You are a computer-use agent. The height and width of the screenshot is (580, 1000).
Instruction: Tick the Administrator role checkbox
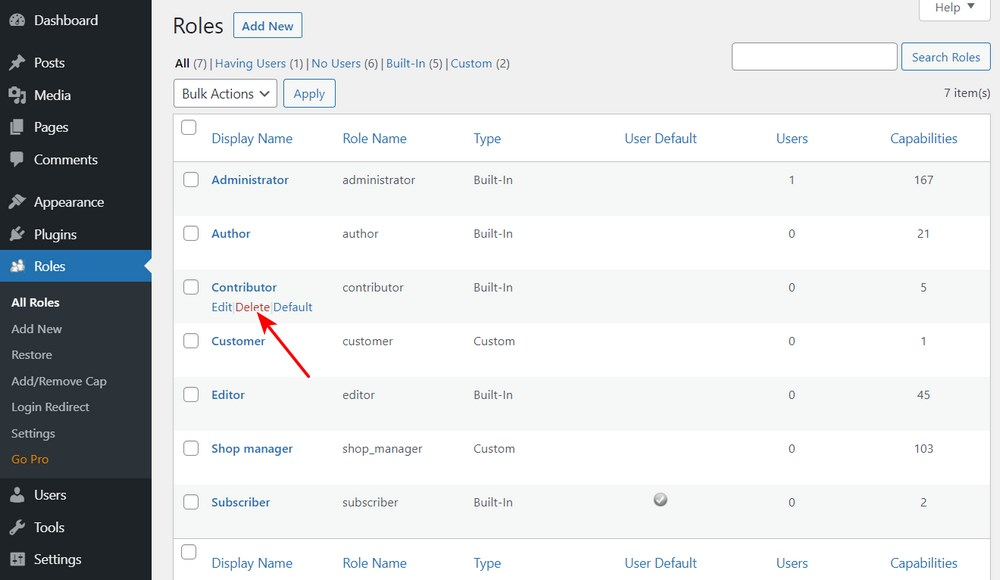click(191, 180)
